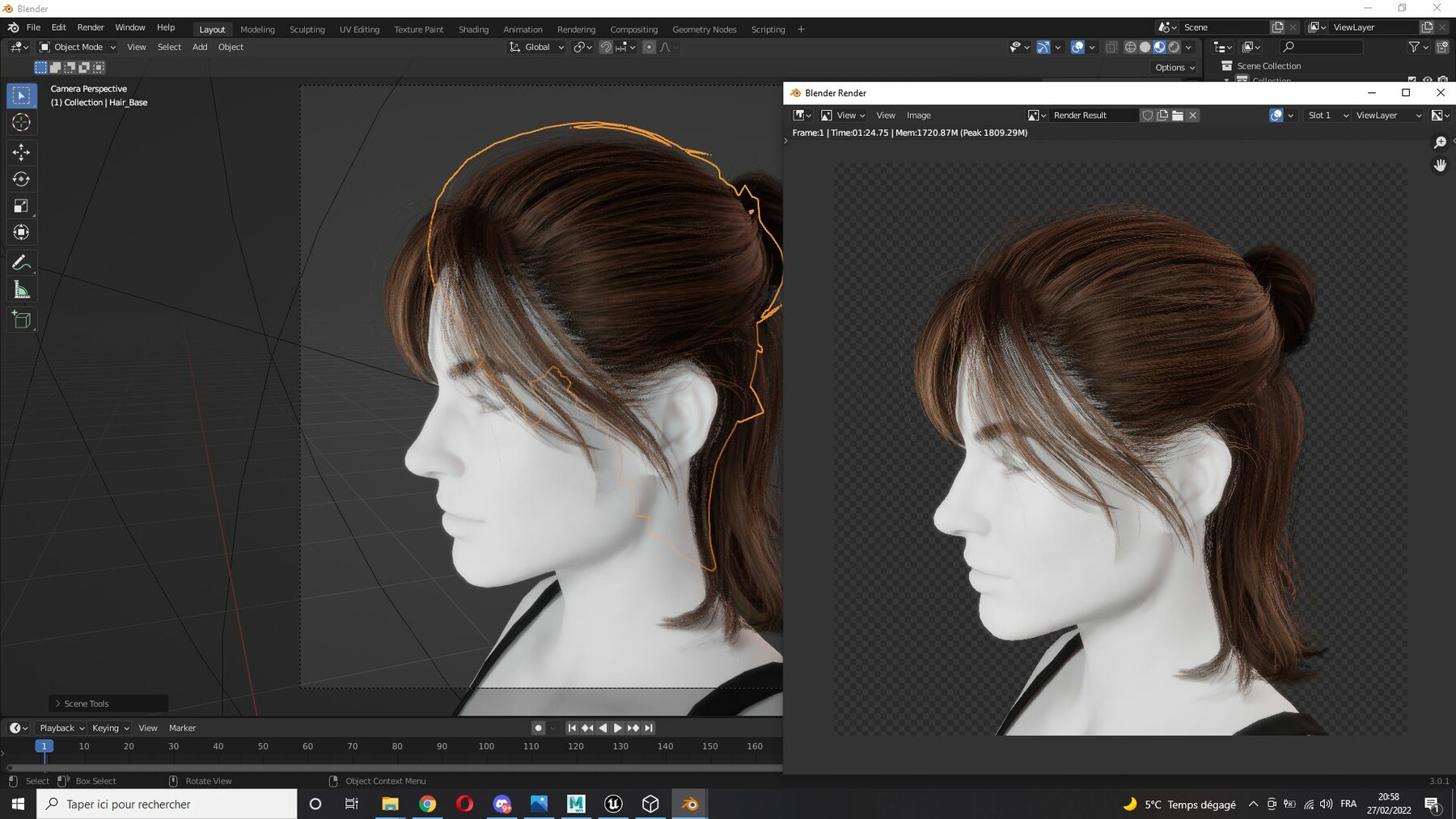This screenshot has width=1456, height=819.
Task: Select the Scale tool
Action: (x=22, y=206)
